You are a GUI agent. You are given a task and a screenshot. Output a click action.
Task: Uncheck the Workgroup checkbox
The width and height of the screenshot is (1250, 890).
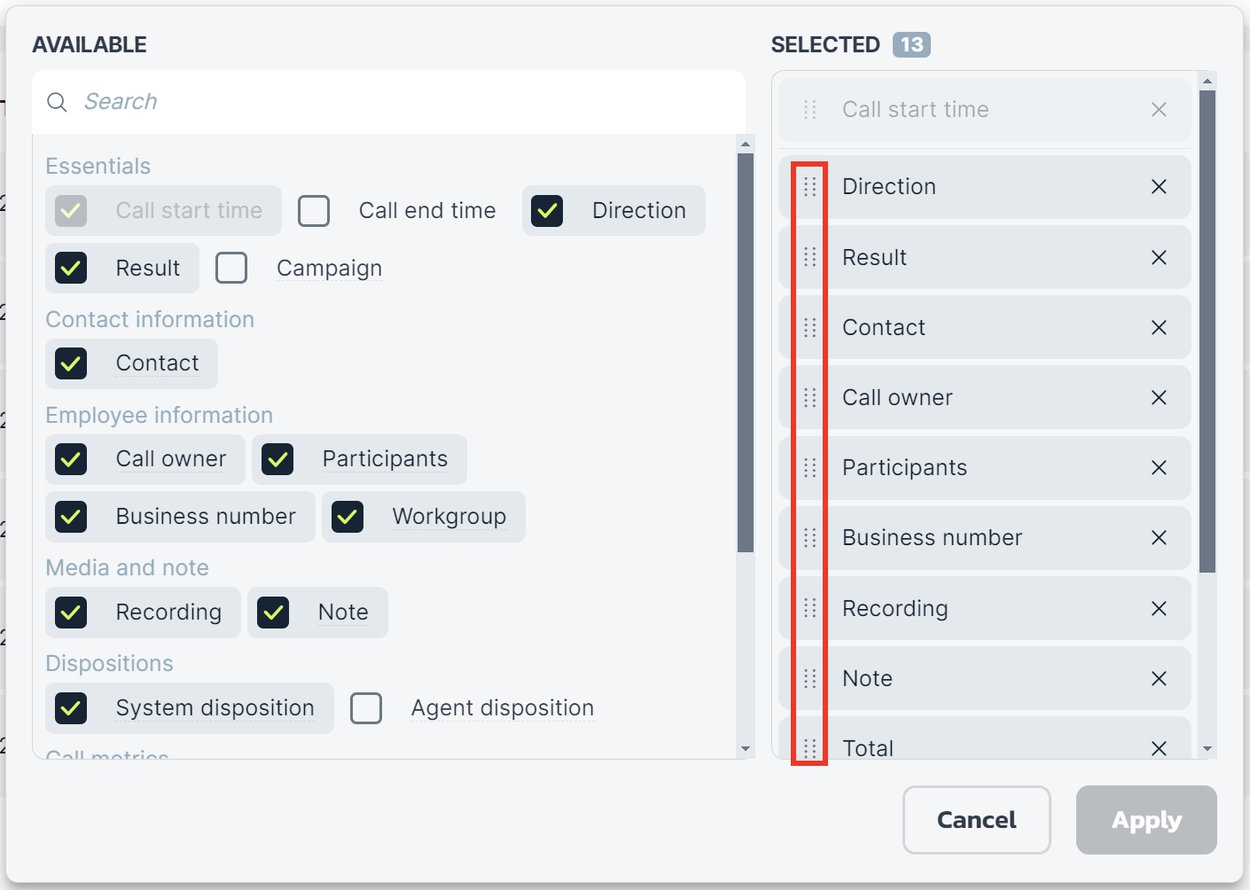(x=348, y=516)
